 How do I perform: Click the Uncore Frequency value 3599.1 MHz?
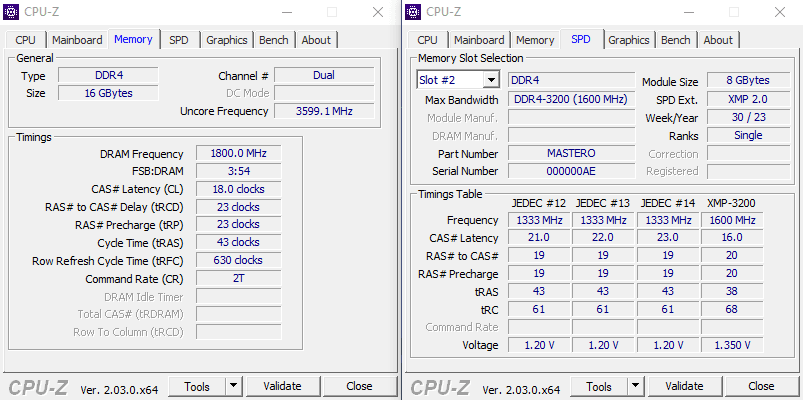(324, 111)
